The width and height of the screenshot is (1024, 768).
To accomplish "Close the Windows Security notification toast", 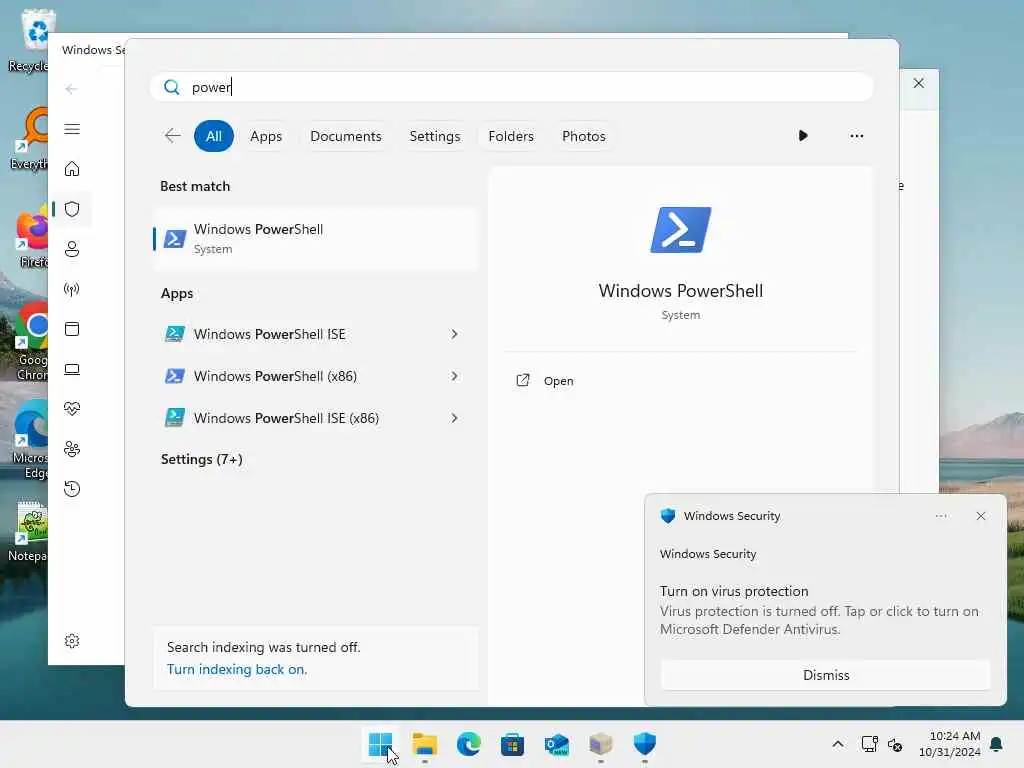I will (981, 516).
